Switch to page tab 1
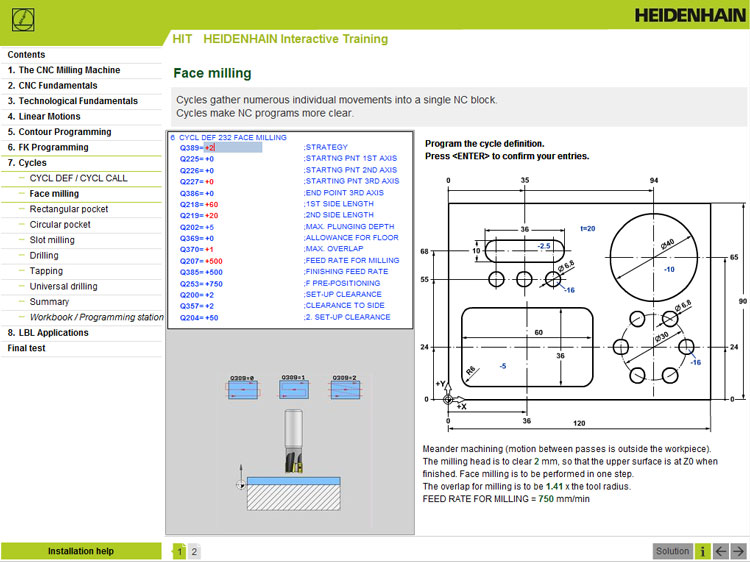 click(x=179, y=551)
